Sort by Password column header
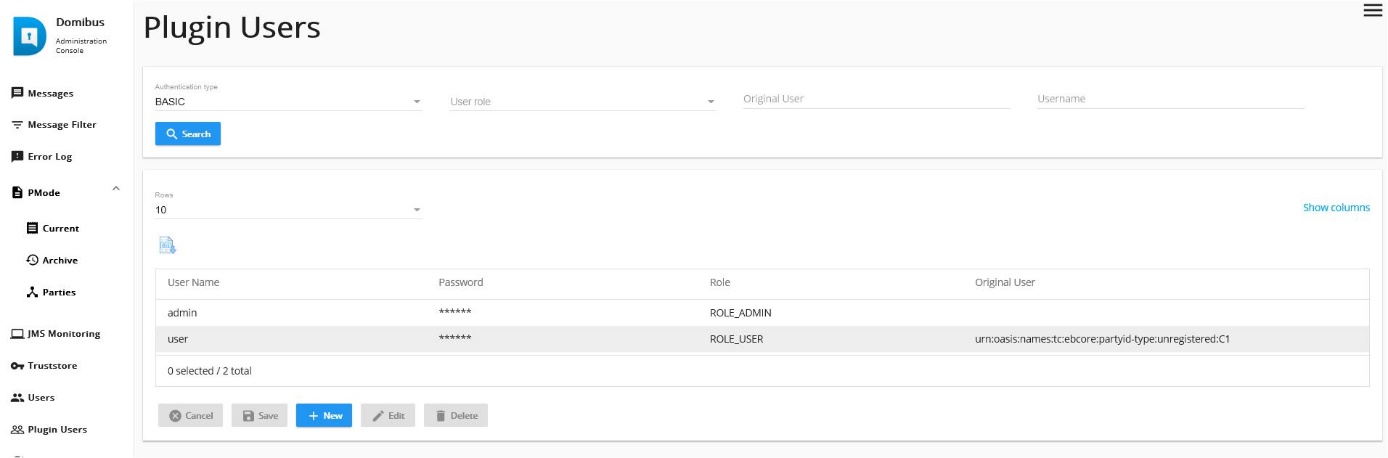Screen dimensions: 1388x458 coord(461,282)
